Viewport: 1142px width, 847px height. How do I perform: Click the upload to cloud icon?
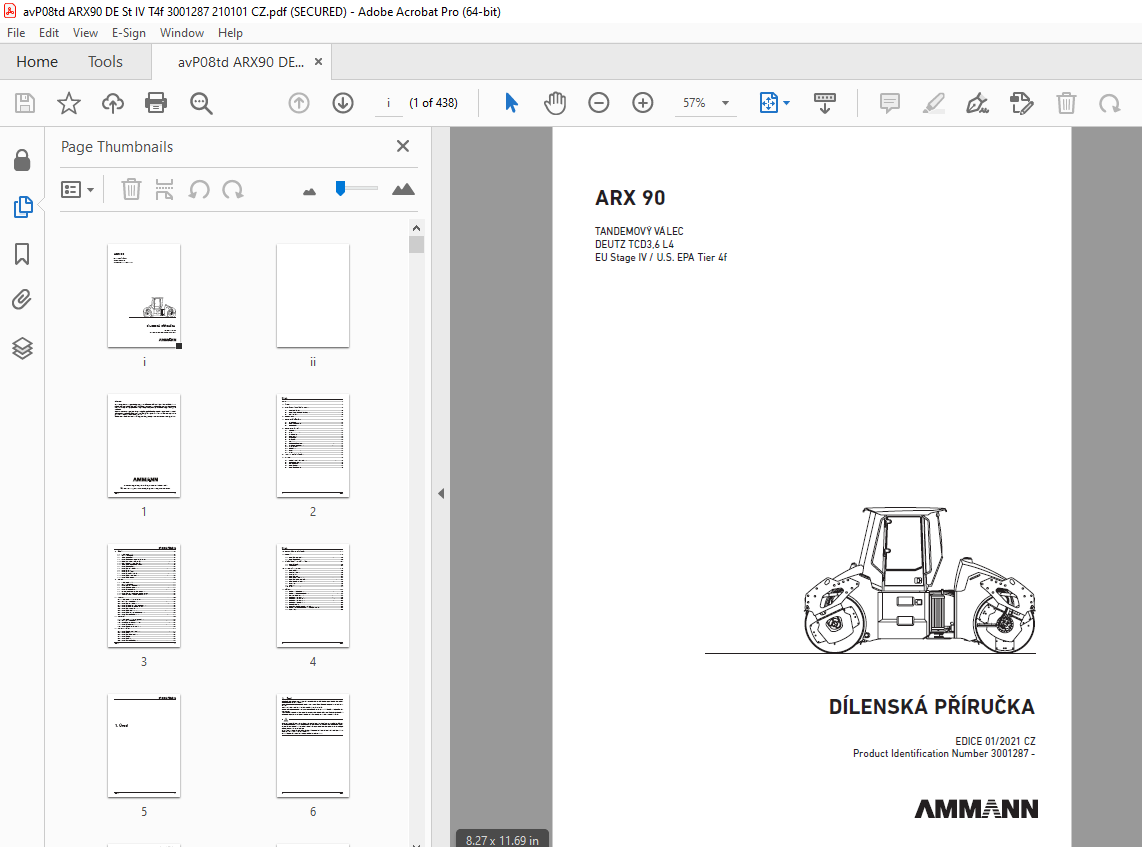click(112, 103)
